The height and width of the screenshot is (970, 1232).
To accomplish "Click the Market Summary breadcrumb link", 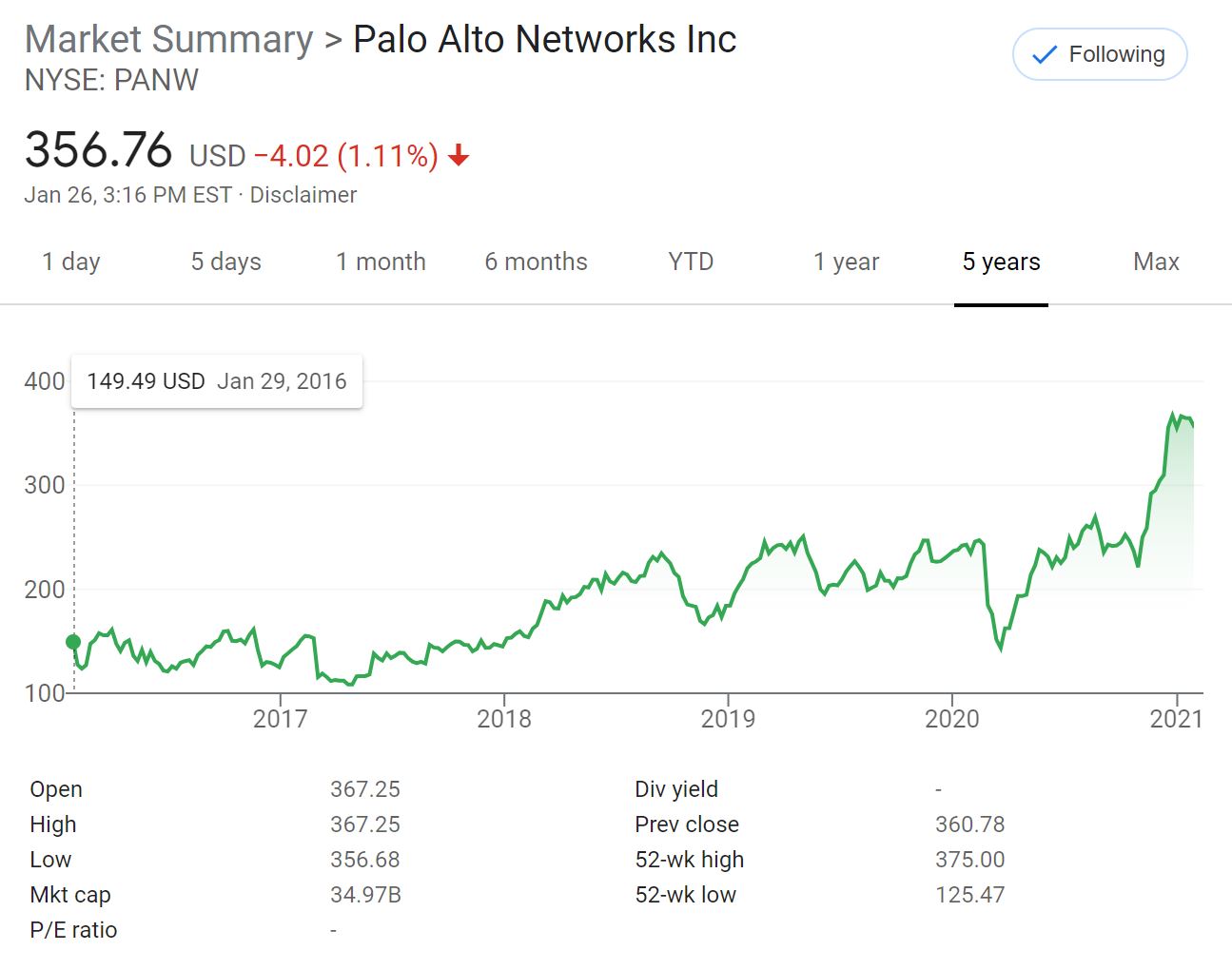I will click(169, 39).
